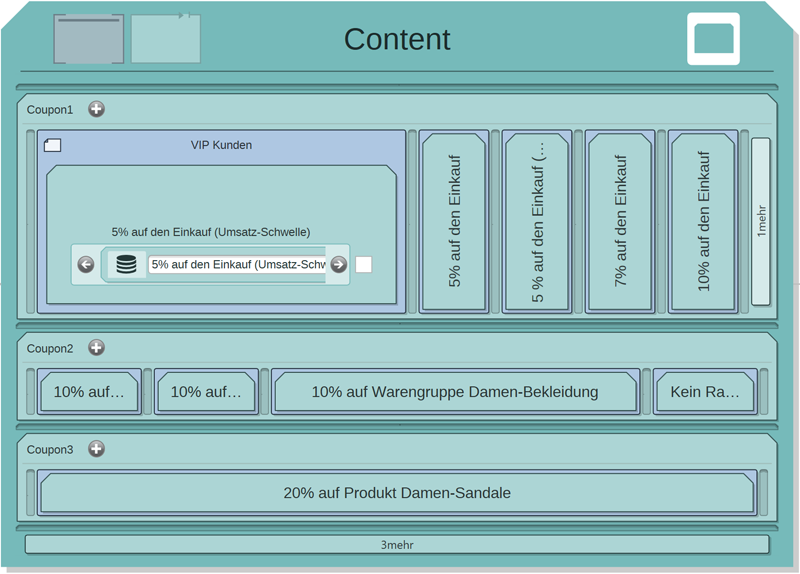Click the 5% auf den Einkauf text field

pos(237,265)
